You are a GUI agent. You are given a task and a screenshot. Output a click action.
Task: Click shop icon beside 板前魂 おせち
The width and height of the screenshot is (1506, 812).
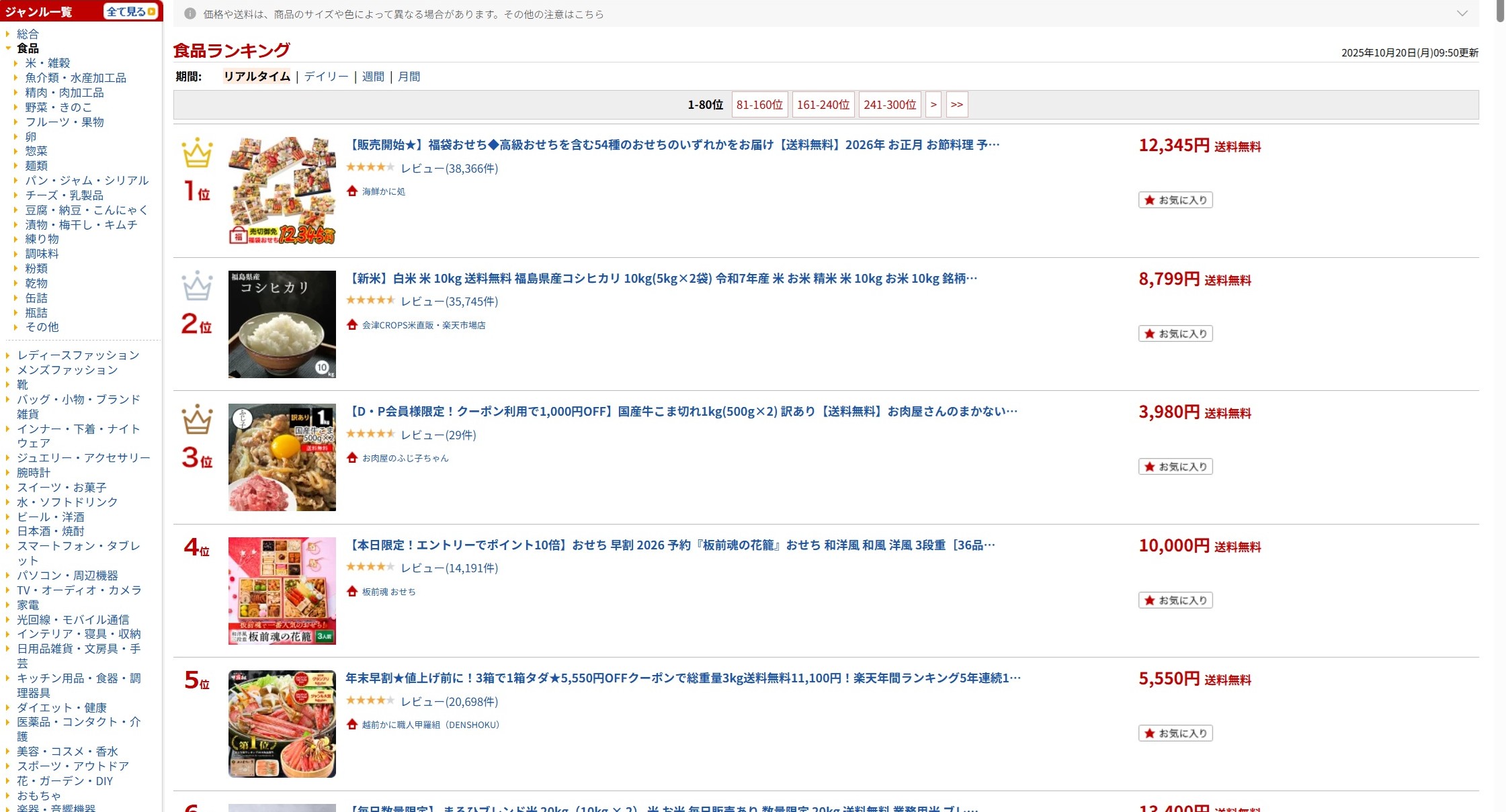(x=352, y=592)
